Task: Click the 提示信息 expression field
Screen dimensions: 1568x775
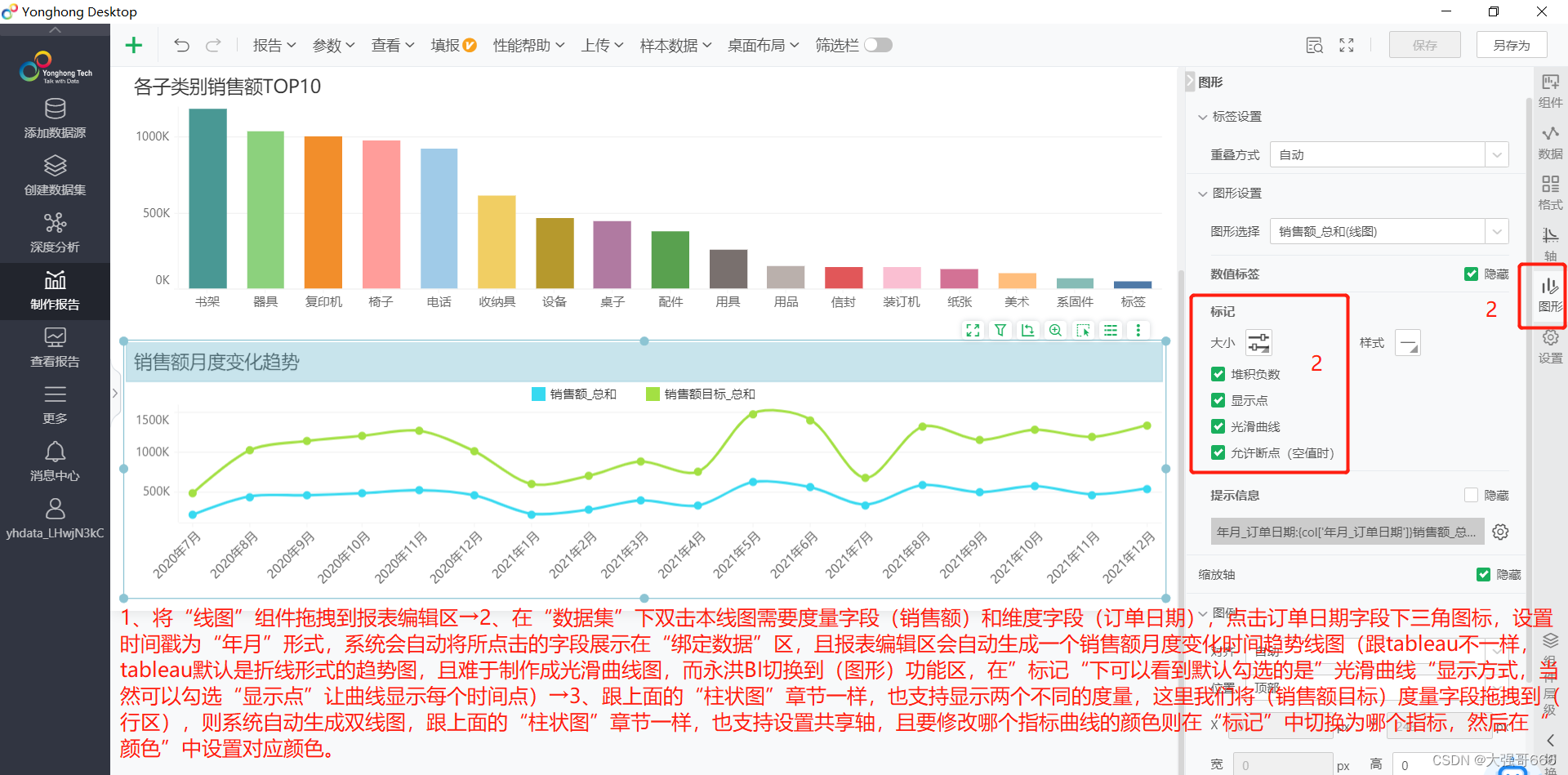Action: pos(1347,532)
